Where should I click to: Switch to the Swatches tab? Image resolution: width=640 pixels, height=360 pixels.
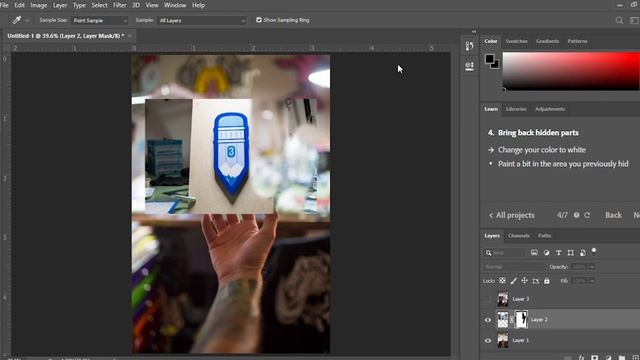[516, 41]
